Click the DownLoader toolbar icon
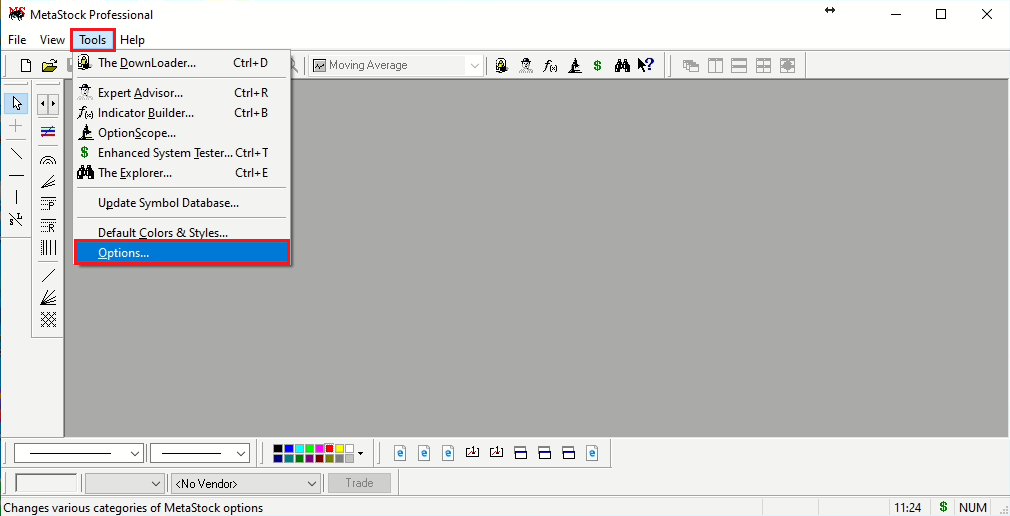 tap(502, 65)
